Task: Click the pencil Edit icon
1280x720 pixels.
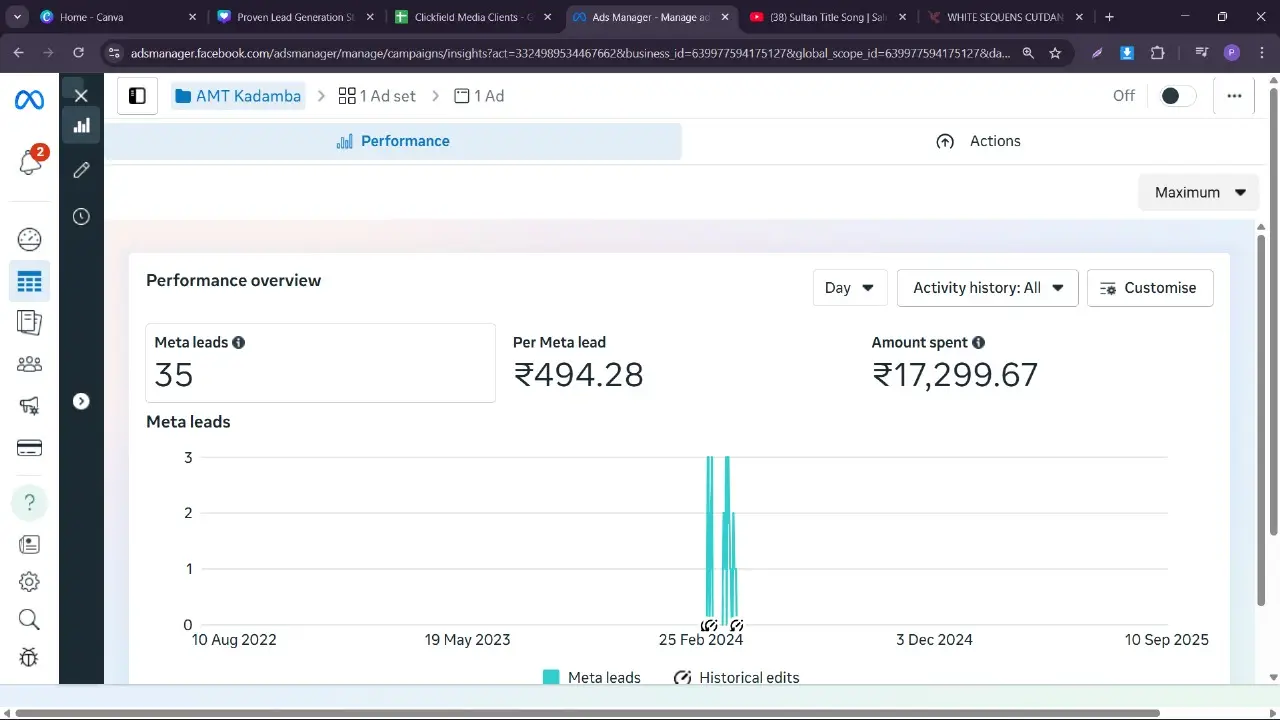Action: [x=81, y=170]
